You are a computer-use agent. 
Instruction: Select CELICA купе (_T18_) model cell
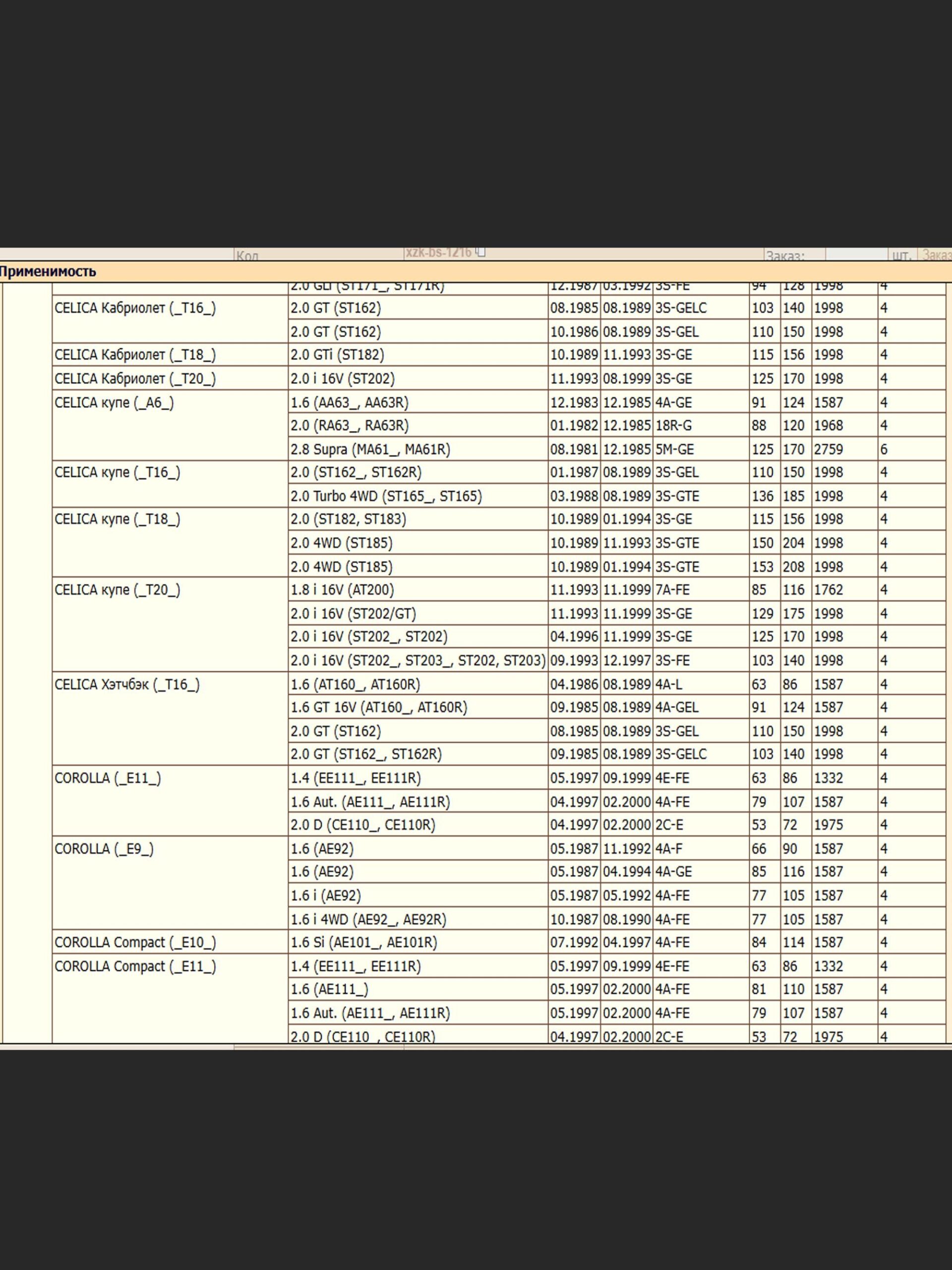pyautogui.click(x=117, y=519)
